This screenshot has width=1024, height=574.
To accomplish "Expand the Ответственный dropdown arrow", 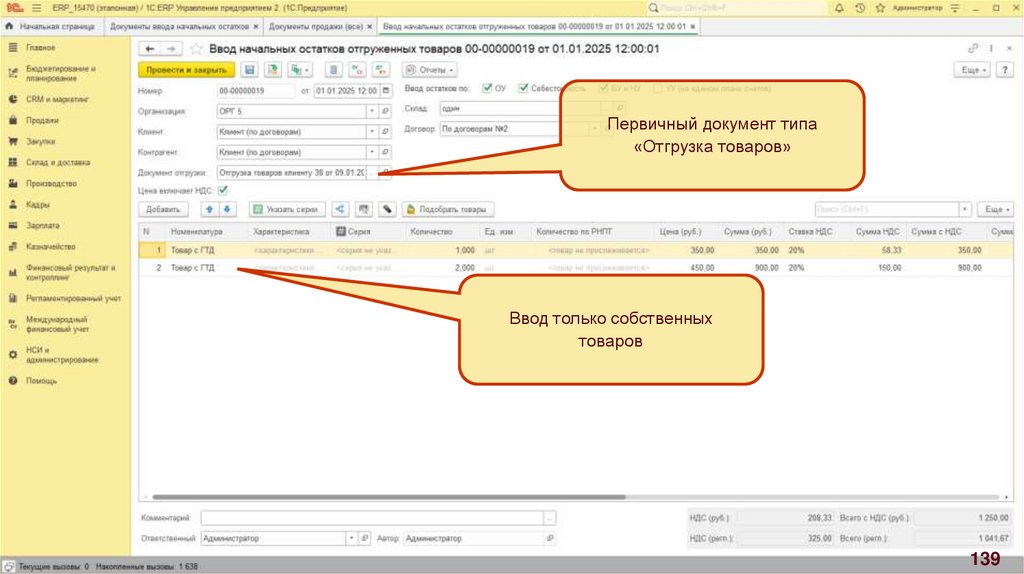I will pyautogui.click(x=351, y=539).
